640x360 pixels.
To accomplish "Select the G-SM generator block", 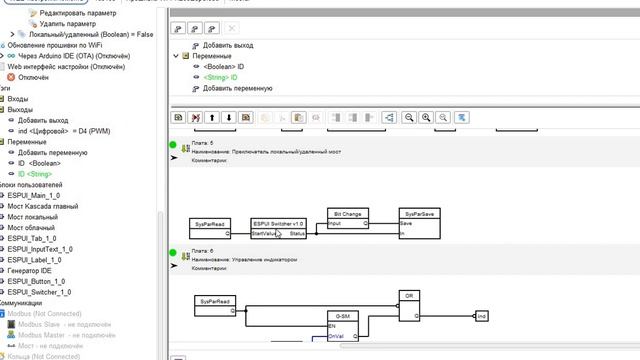I will (343, 326).
